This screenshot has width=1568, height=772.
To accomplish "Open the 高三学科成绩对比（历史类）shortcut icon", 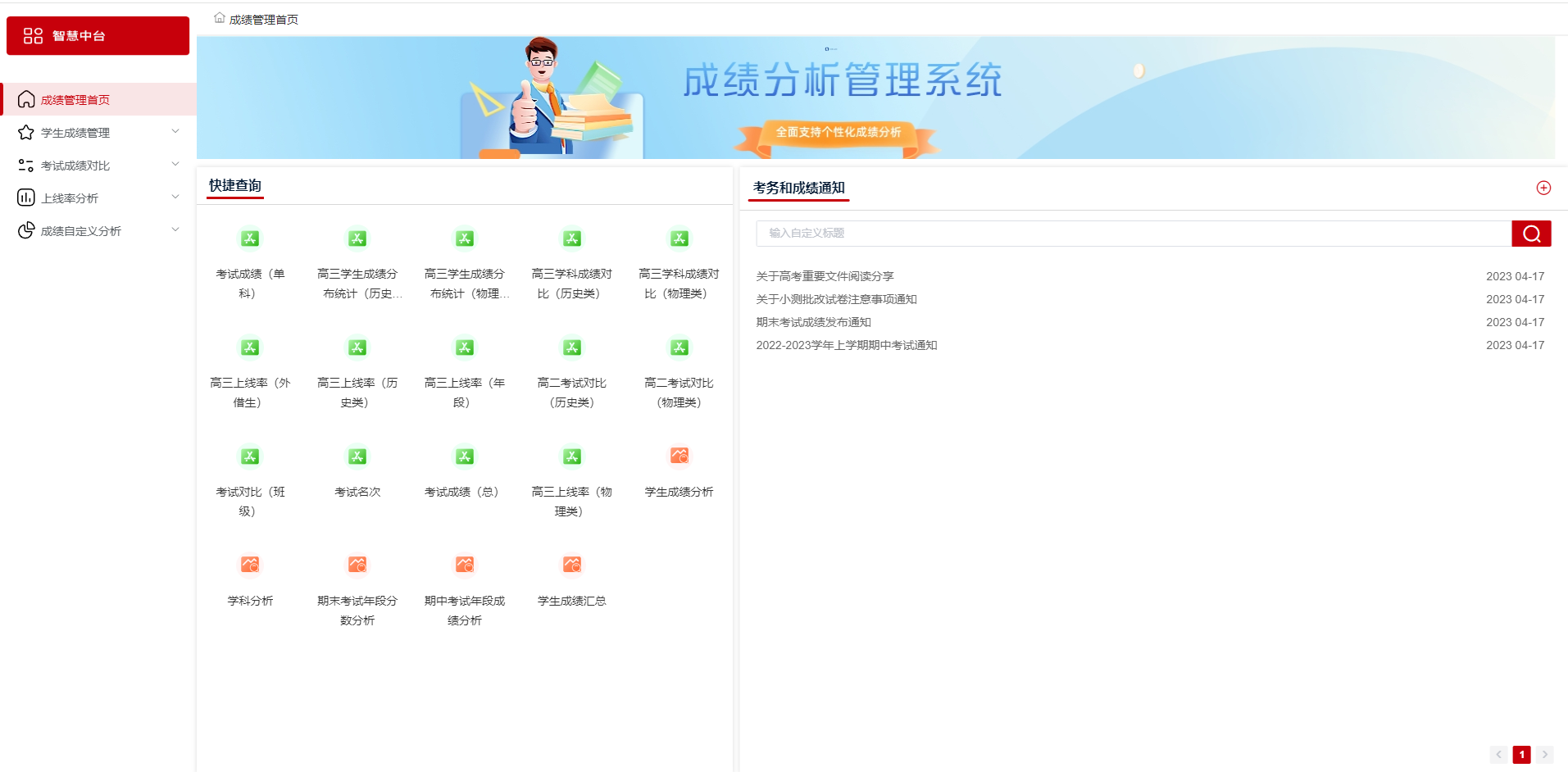I will pyautogui.click(x=572, y=239).
